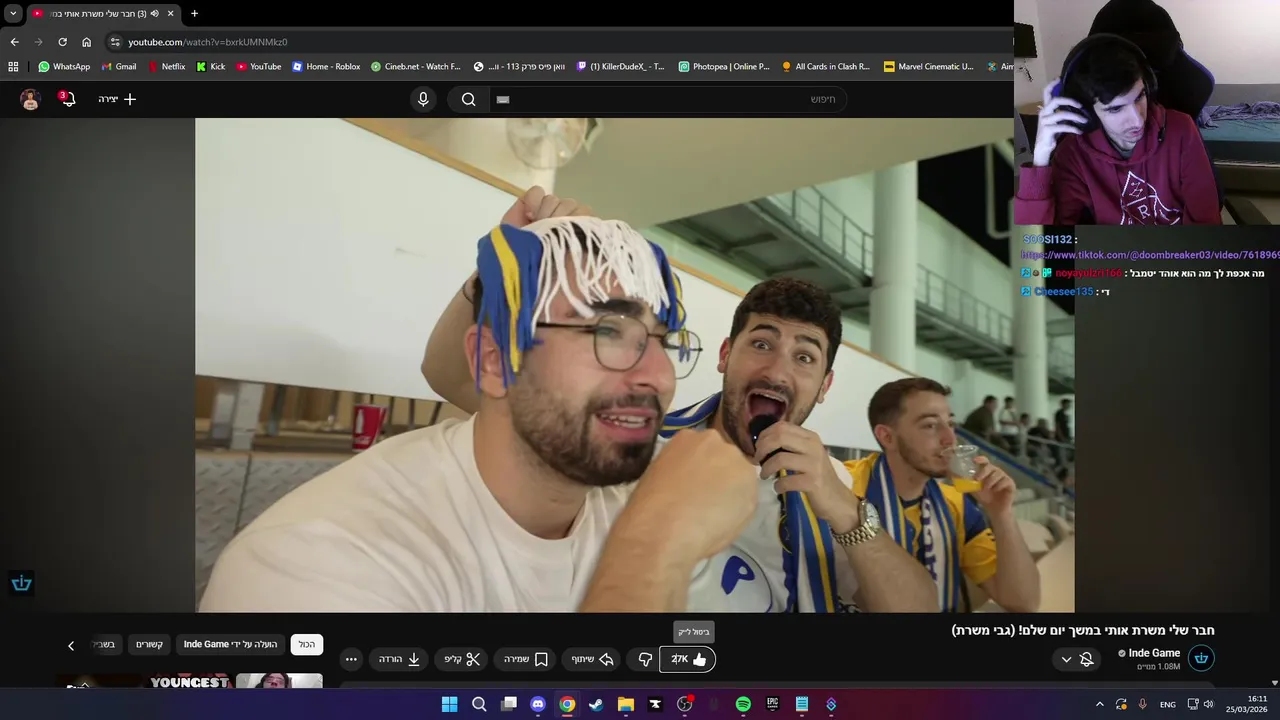The height and width of the screenshot is (720, 1280).
Task: Select the 'קשורים' filter chip
Action: coord(150,644)
